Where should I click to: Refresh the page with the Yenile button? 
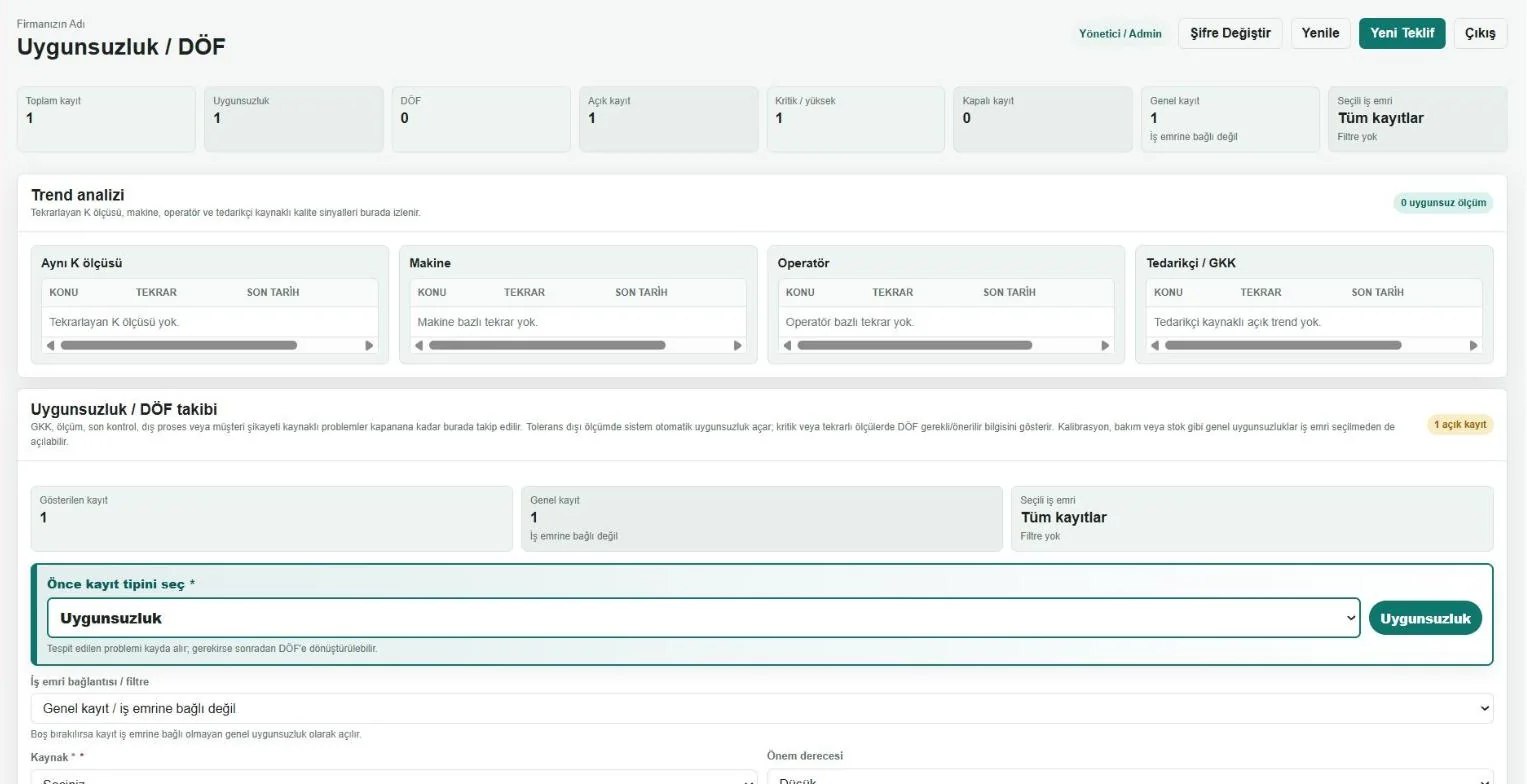tap(1320, 33)
